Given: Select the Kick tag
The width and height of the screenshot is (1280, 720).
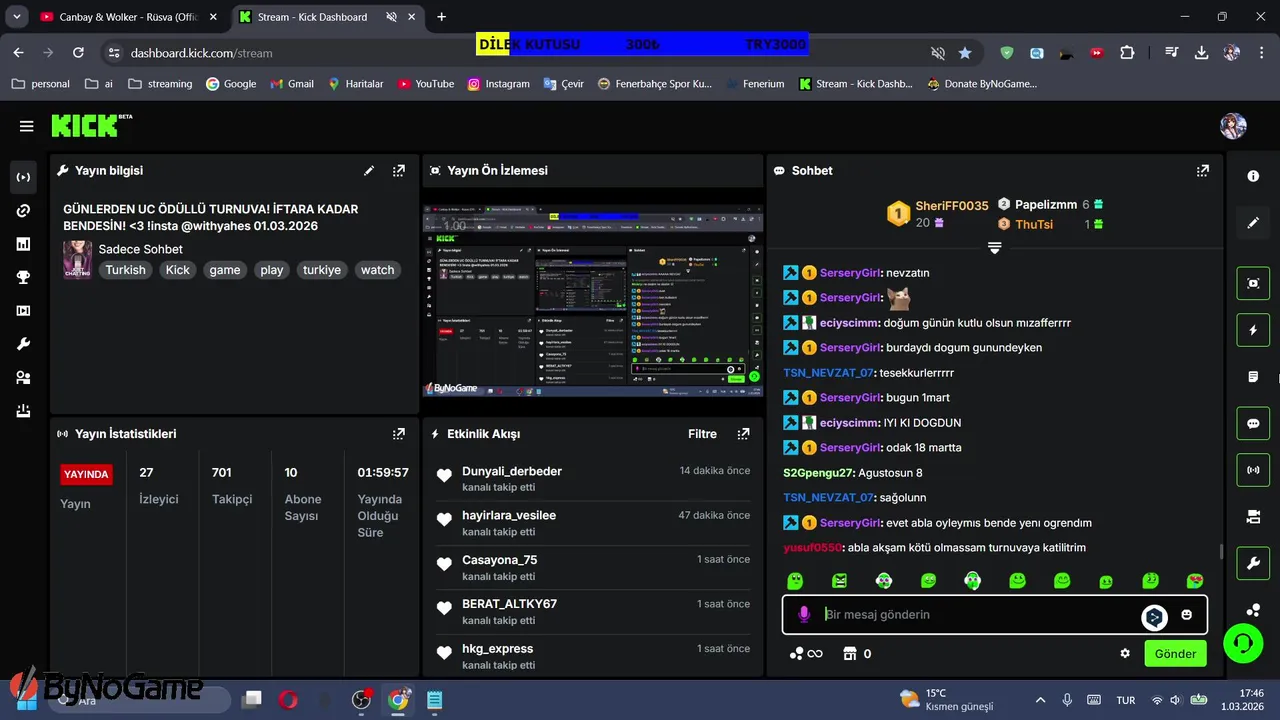Looking at the screenshot, I should pyautogui.click(x=178, y=270).
